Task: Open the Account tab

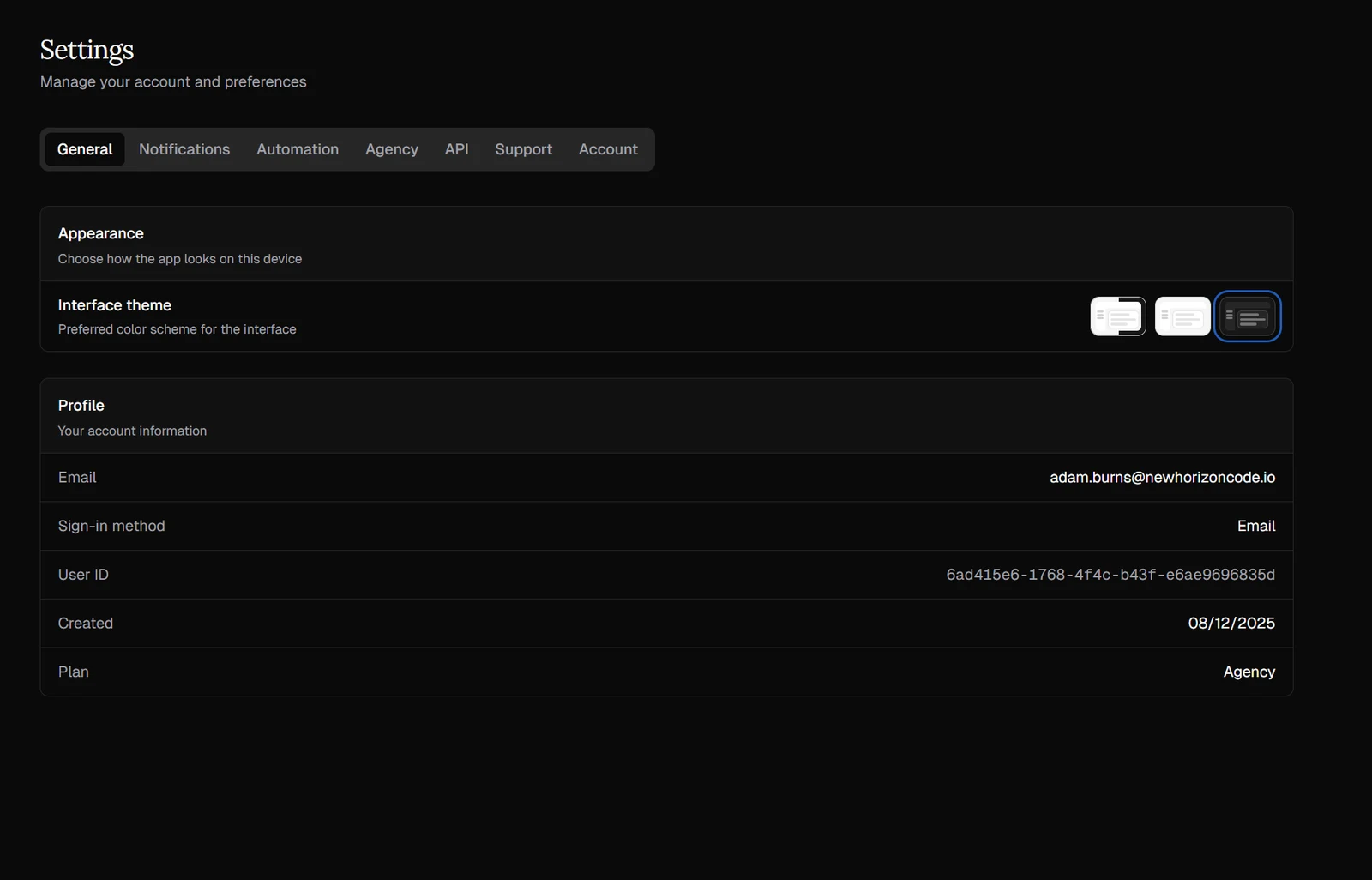Action: [x=608, y=149]
